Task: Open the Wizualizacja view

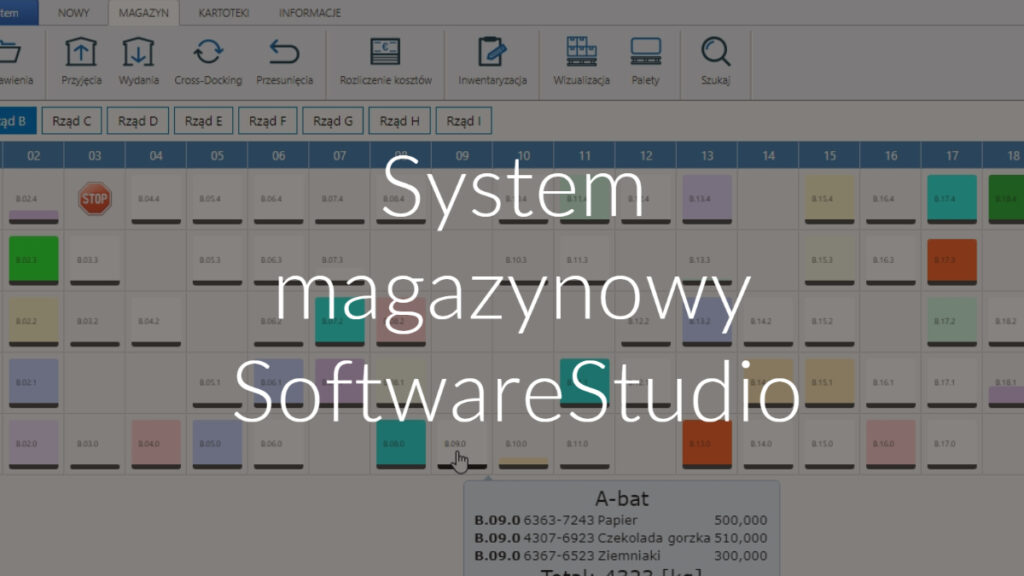Action: (581, 62)
